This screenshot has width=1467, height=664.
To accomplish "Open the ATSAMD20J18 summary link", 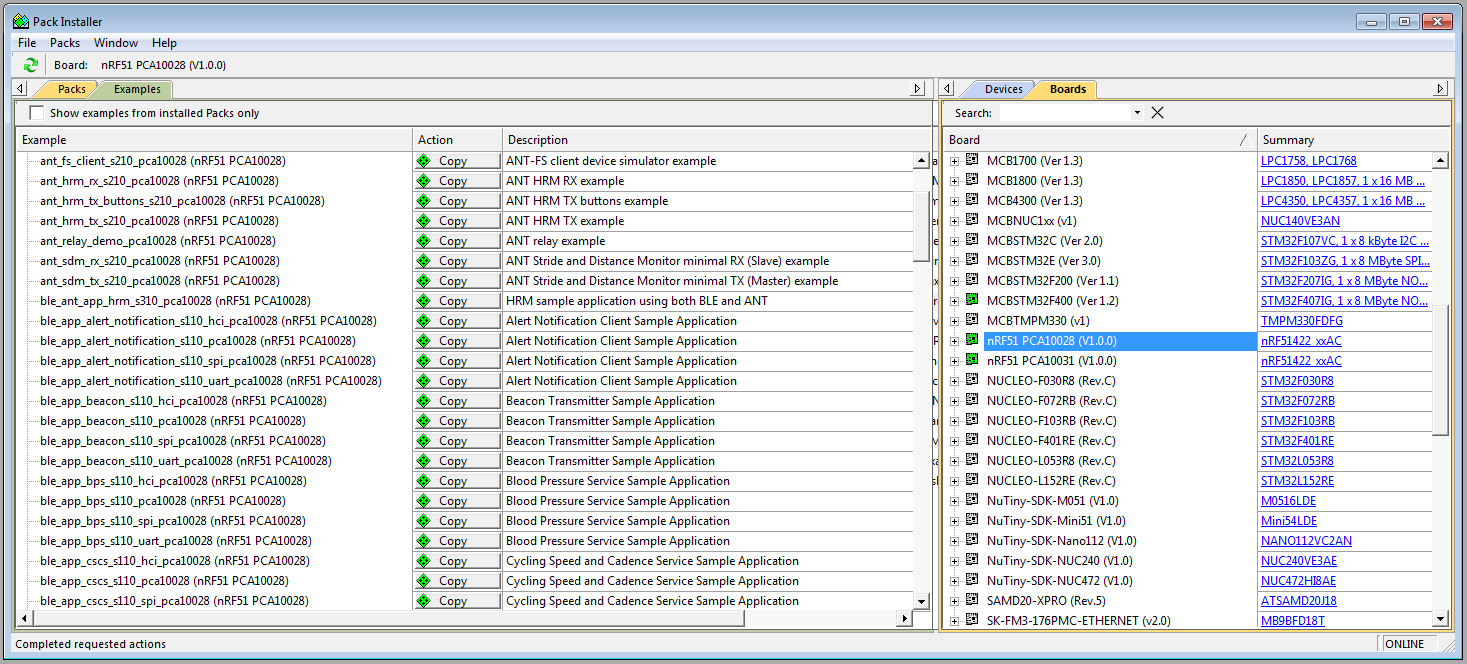I will click(1299, 601).
